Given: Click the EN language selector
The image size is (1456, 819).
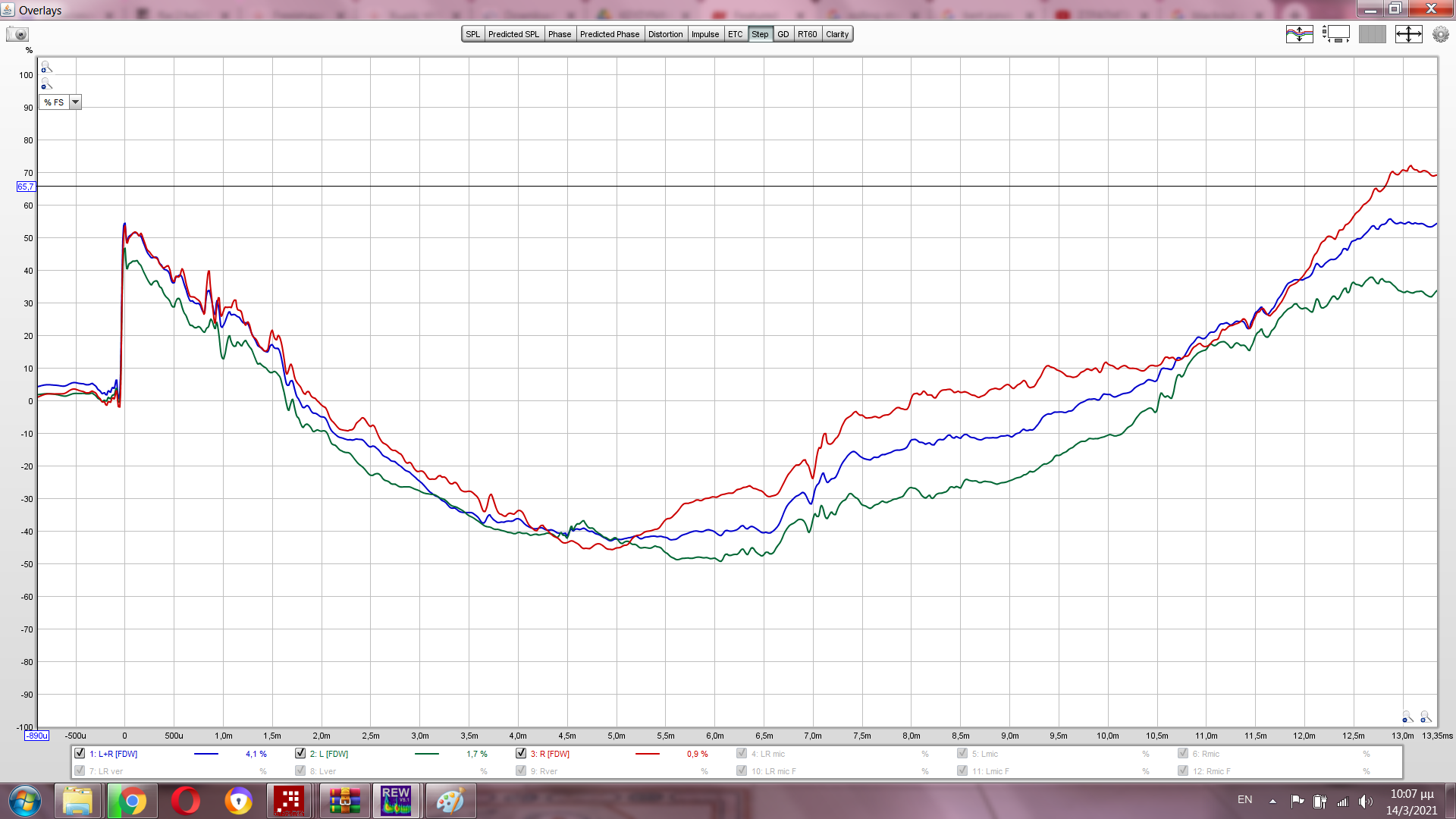Looking at the screenshot, I should click(1244, 800).
